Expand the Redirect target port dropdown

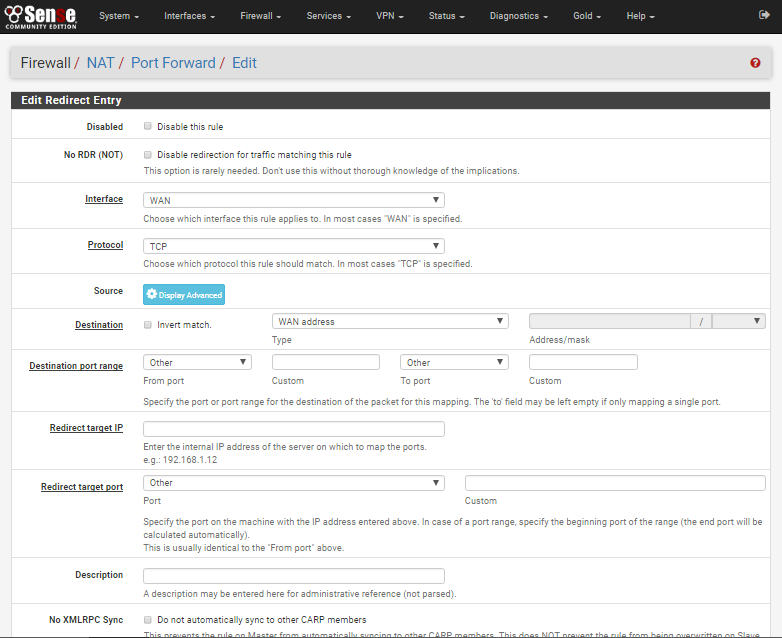pos(294,483)
